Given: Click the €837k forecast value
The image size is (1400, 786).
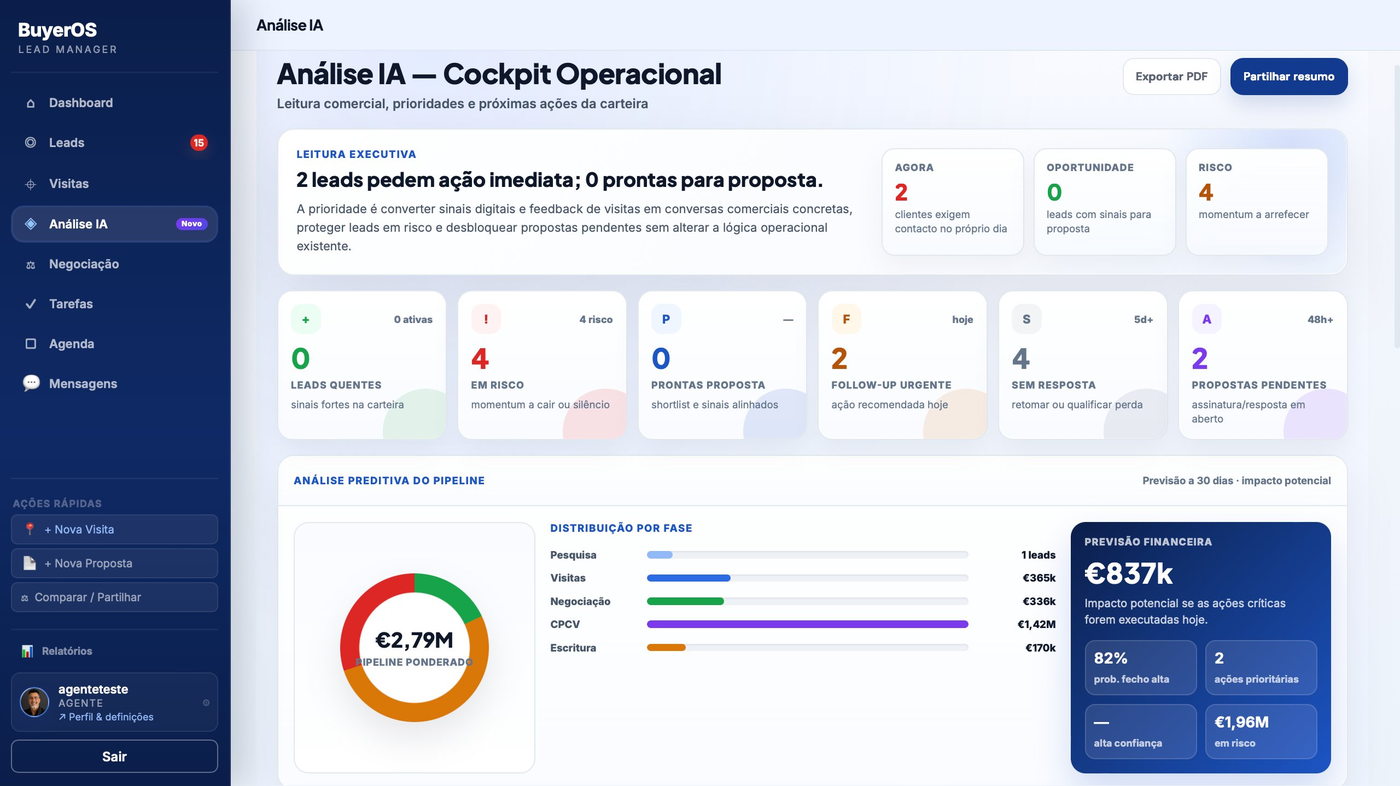Looking at the screenshot, I should [1129, 574].
